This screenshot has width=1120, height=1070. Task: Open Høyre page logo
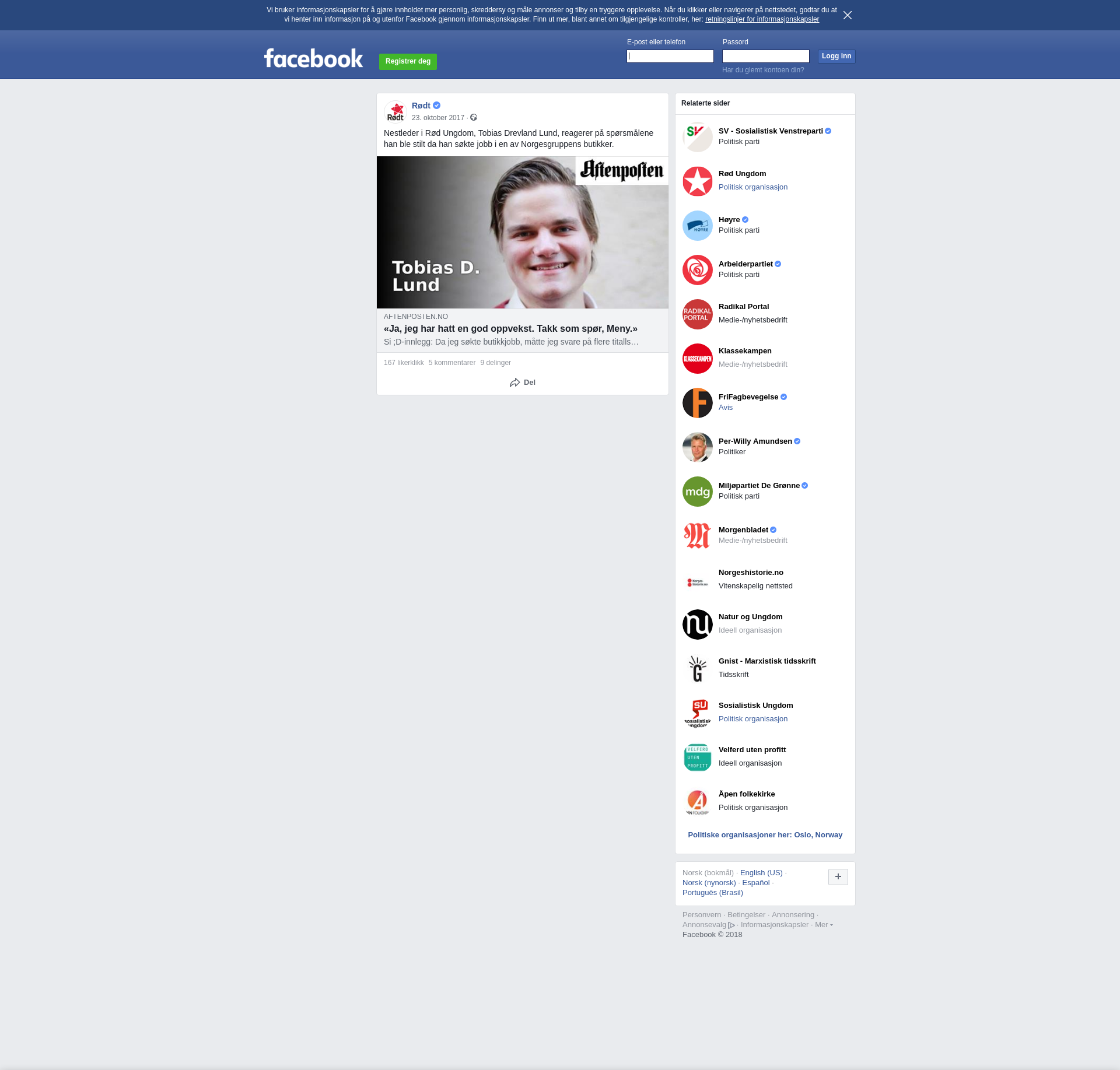(698, 226)
